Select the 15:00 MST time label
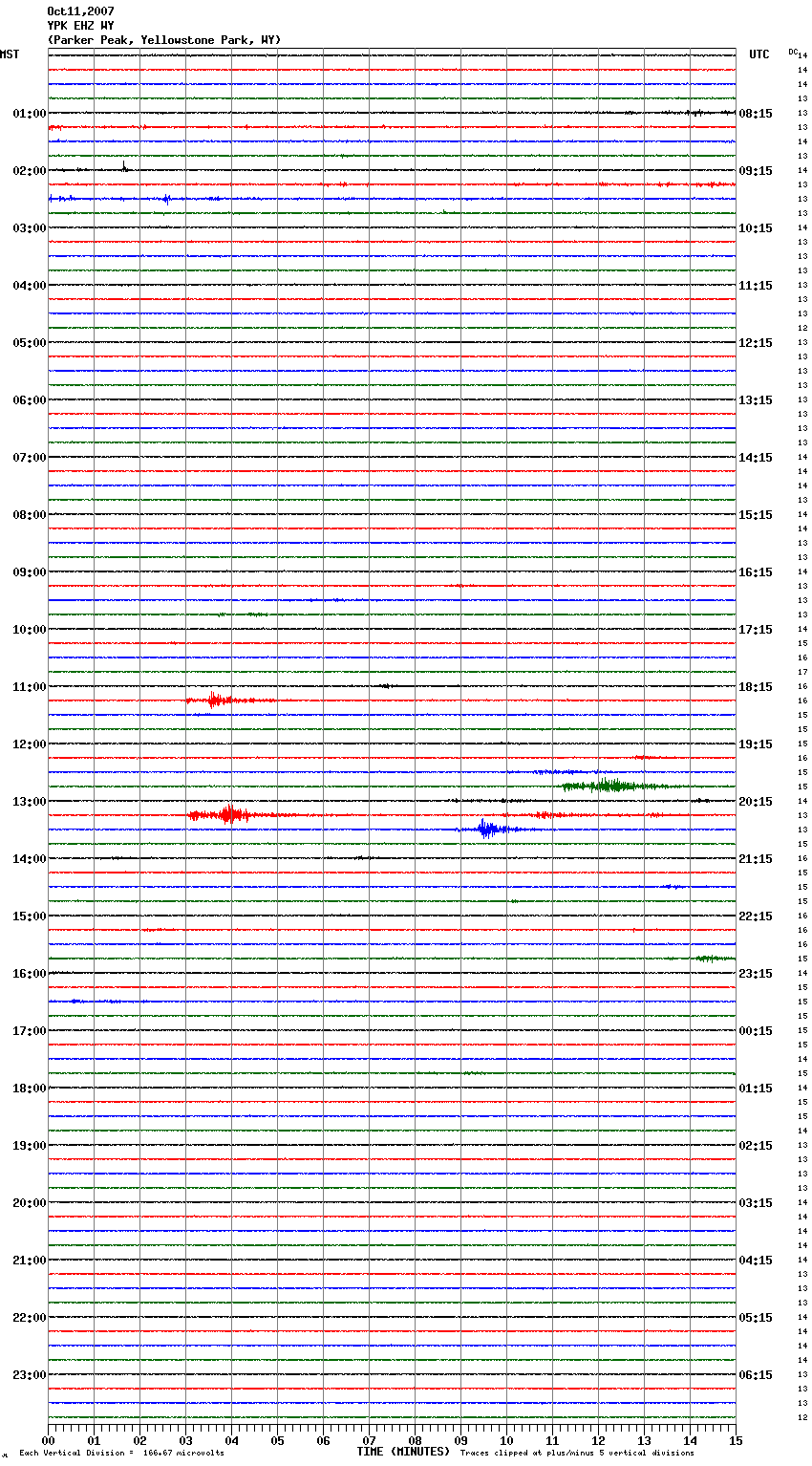Image resolution: width=812 pixels, height=1466 pixels. point(30,916)
